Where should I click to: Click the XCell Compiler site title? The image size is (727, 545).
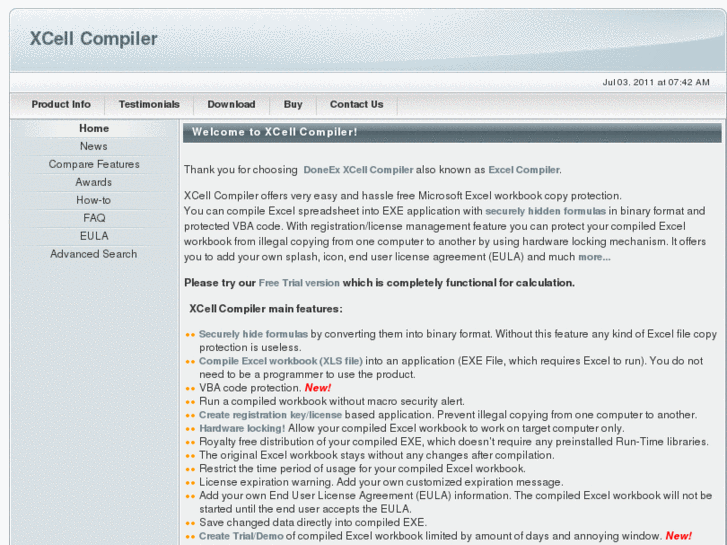point(94,38)
